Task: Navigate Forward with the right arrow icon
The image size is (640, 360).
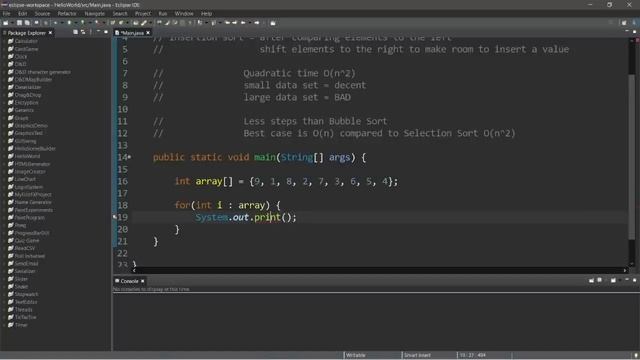Action: point(257,23)
